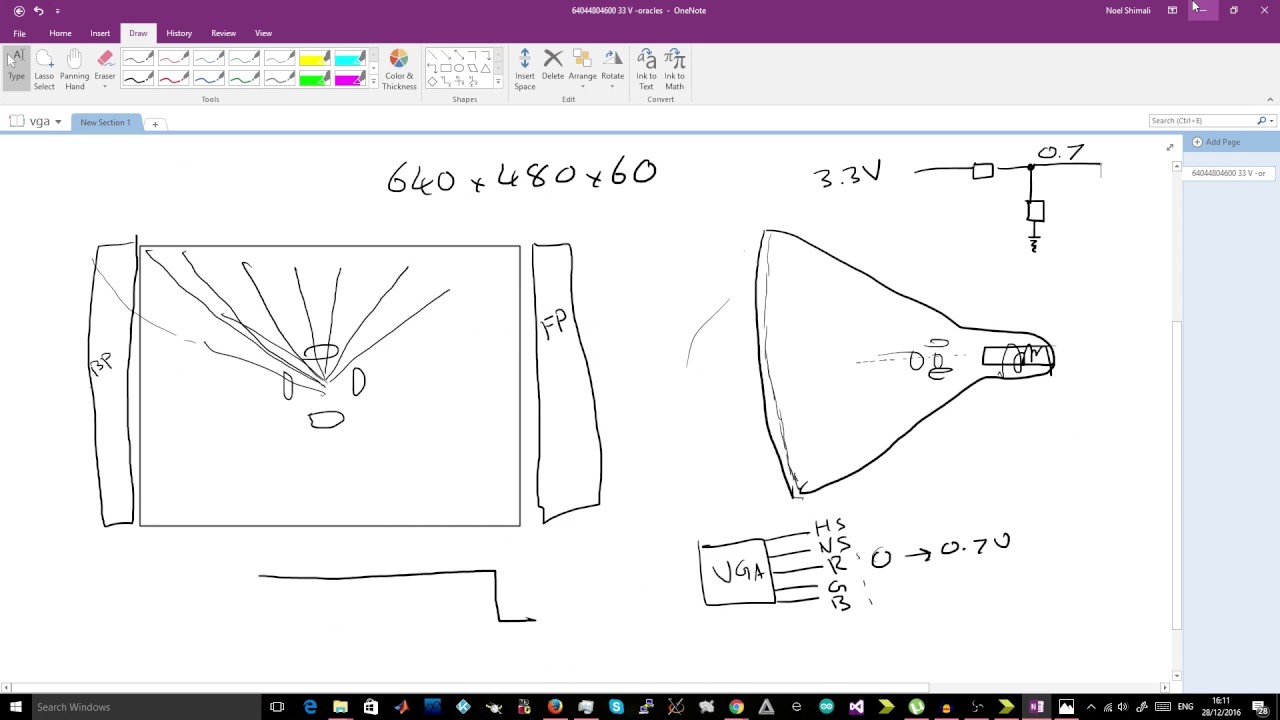
Task: Open Customize Quick Access Toolbar dropdown
Action: pos(57,11)
